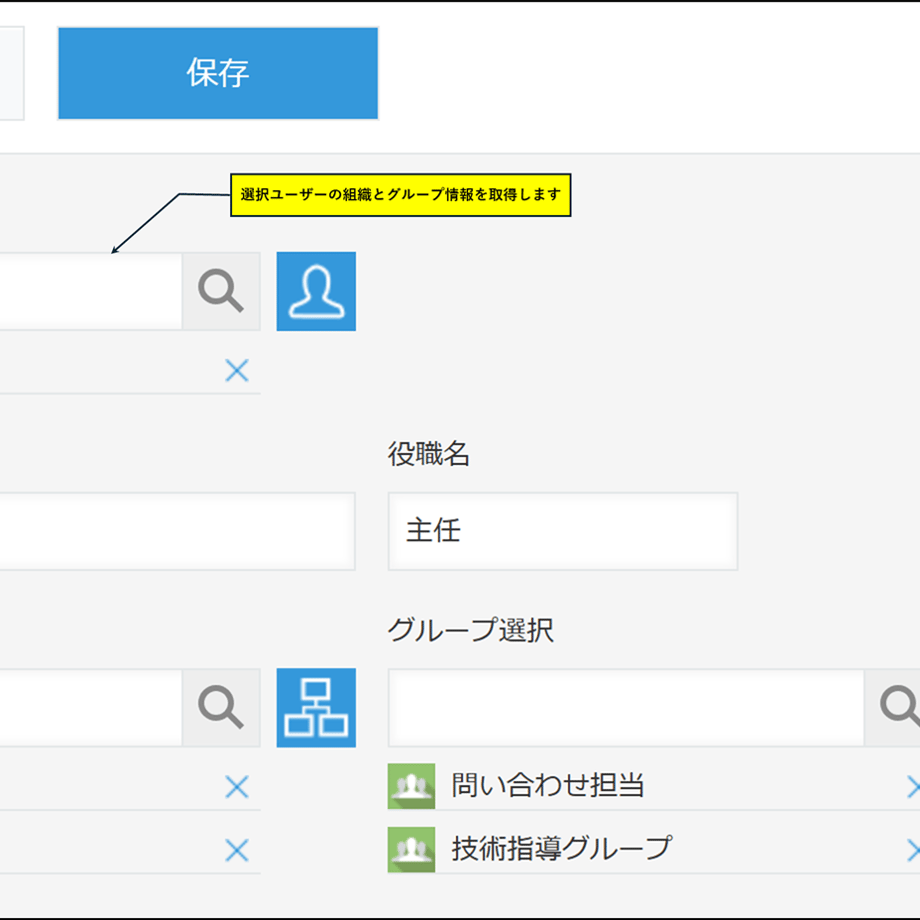Click 問い合わせ担当 group avatar icon
Image resolution: width=920 pixels, height=920 pixels.
coord(411,786)
